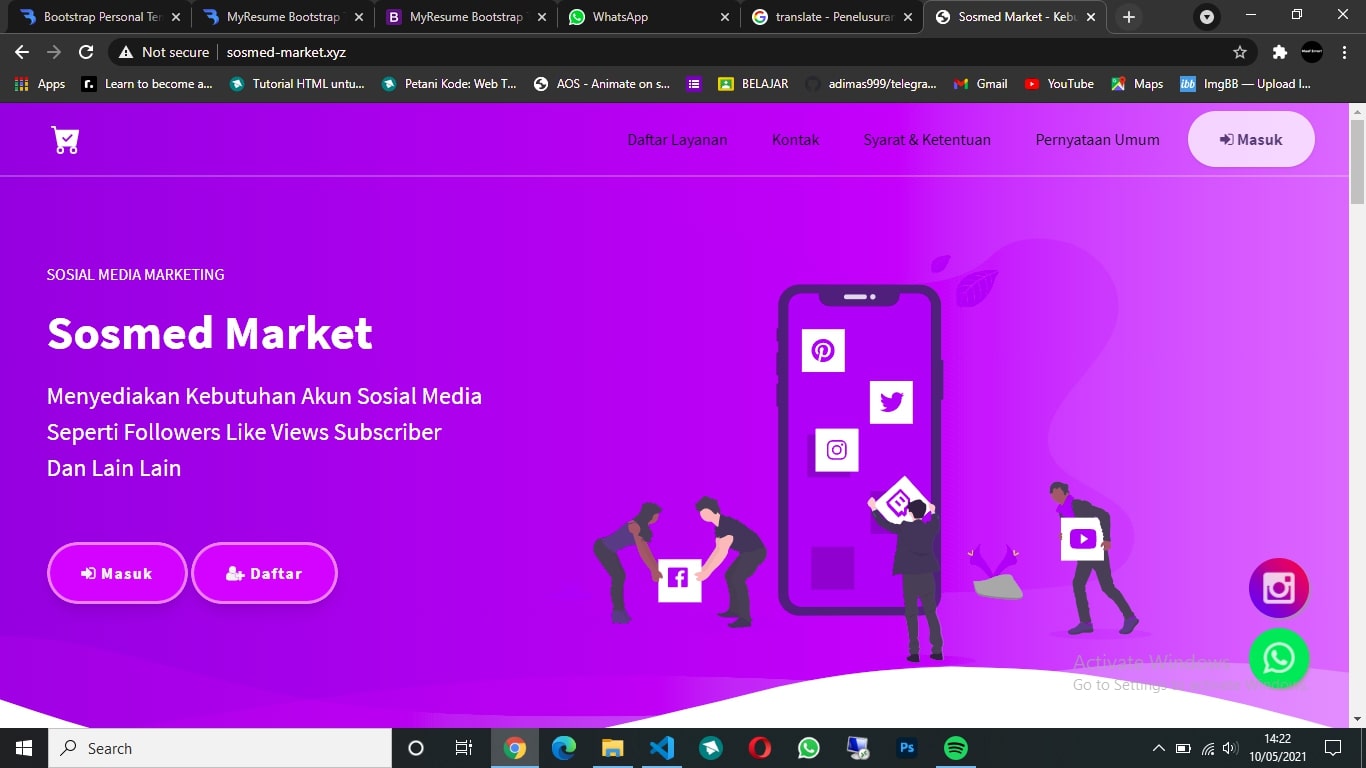Show hidden system tray icons

click(1158, 748)
